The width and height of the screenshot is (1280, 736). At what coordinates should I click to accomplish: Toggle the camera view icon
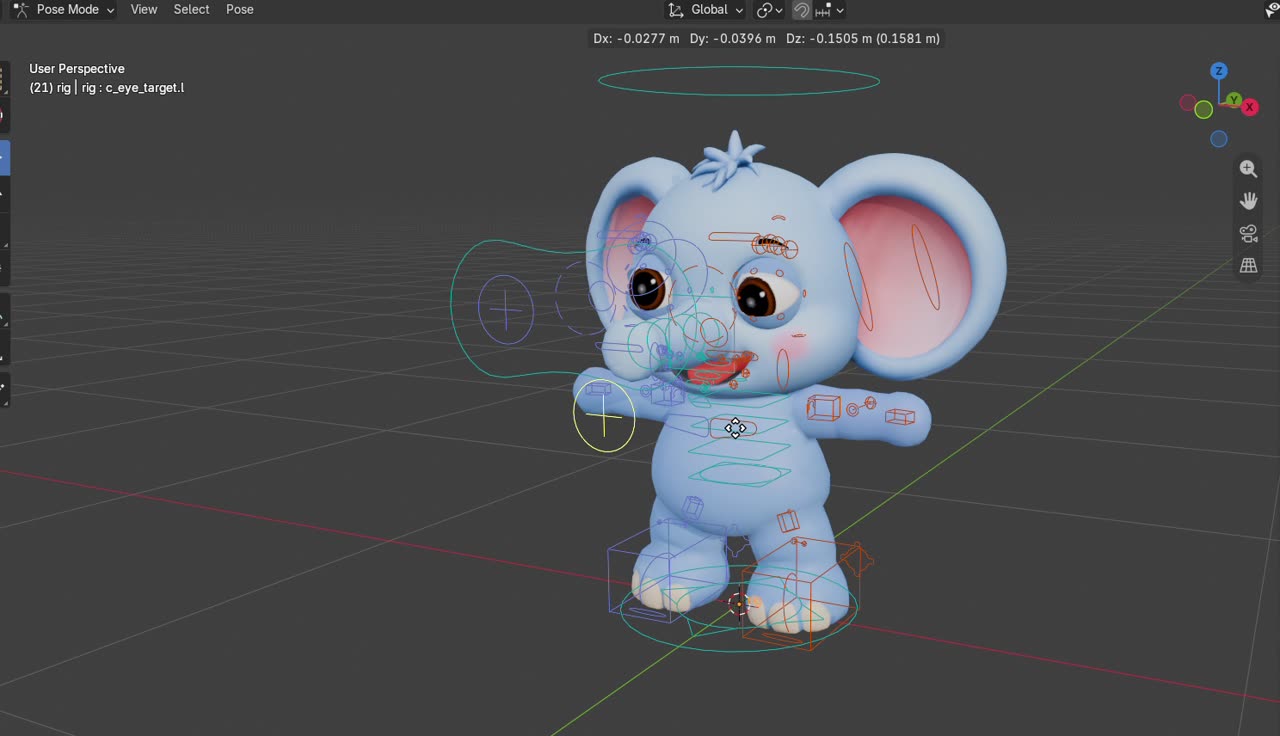coord(1248,233)
